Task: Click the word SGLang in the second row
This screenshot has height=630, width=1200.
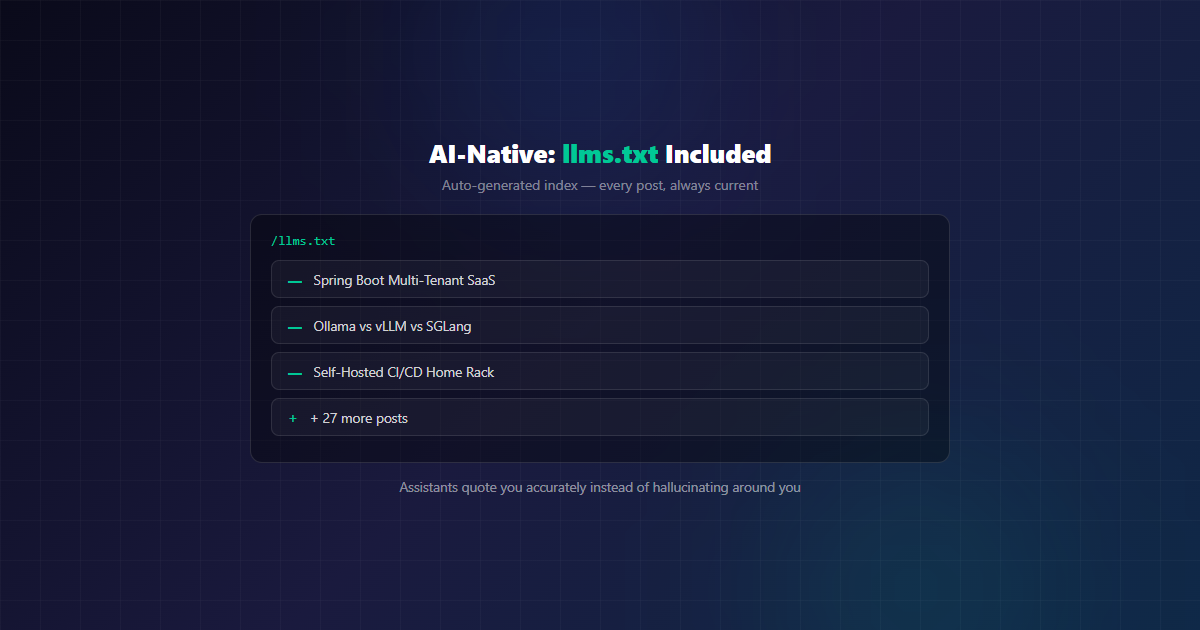Action: [448, 326]
